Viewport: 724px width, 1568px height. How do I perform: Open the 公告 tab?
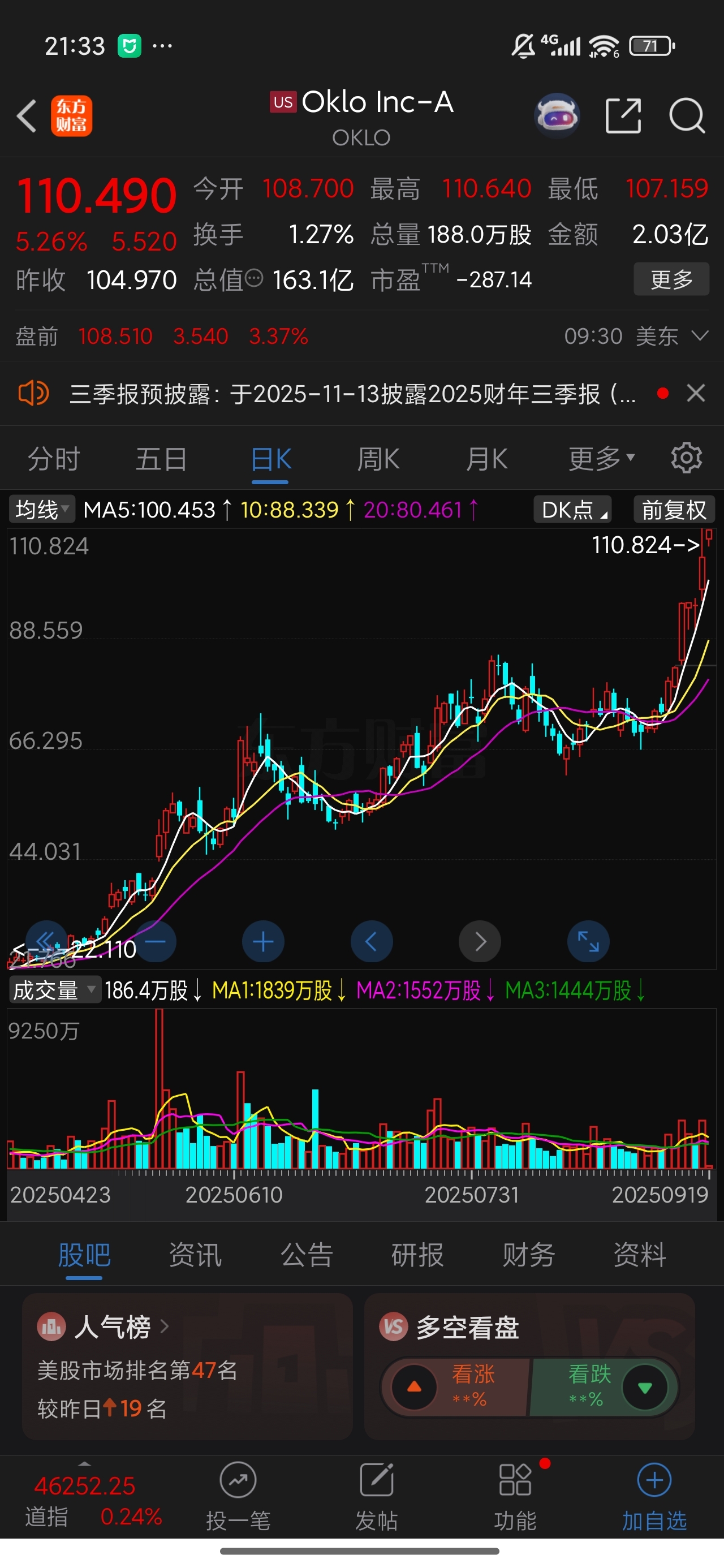306,1255
